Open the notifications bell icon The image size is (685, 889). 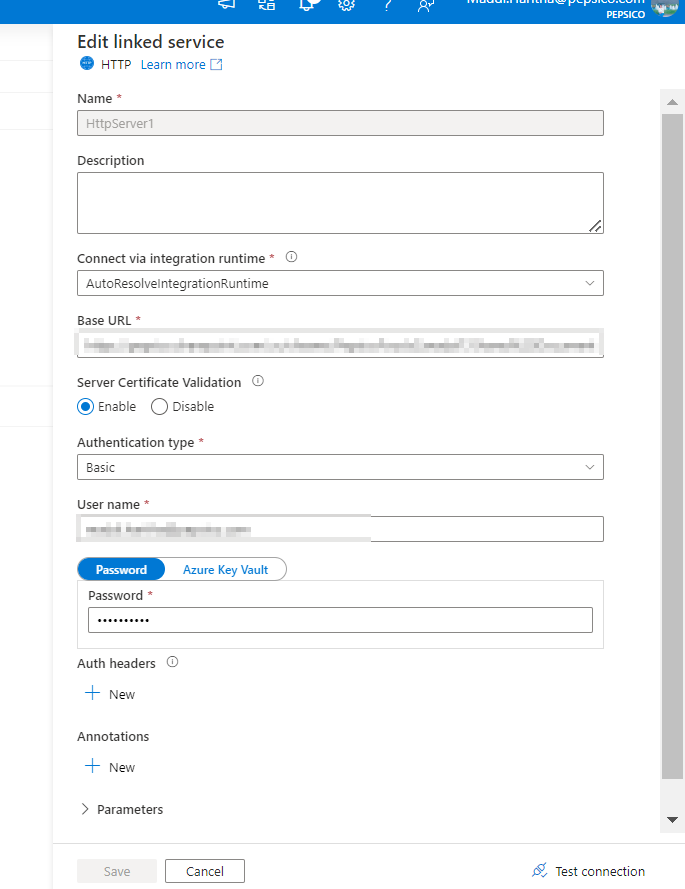[307, 5]
